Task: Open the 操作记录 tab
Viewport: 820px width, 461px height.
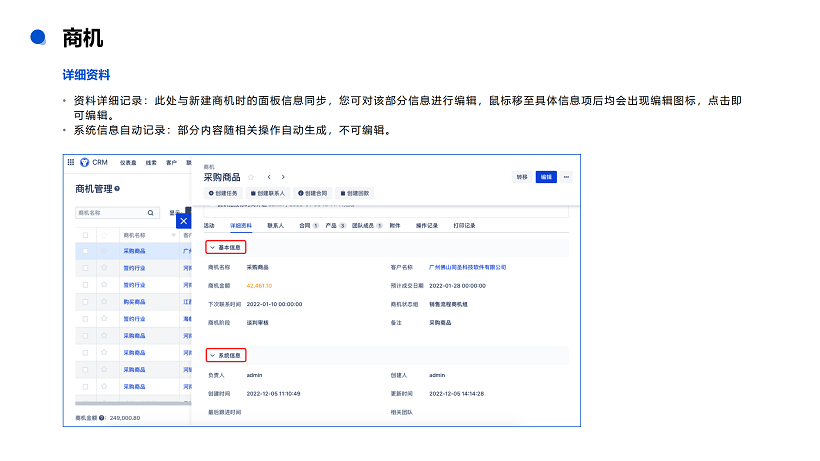Action: pyautogui.click(x=427, y=226)
